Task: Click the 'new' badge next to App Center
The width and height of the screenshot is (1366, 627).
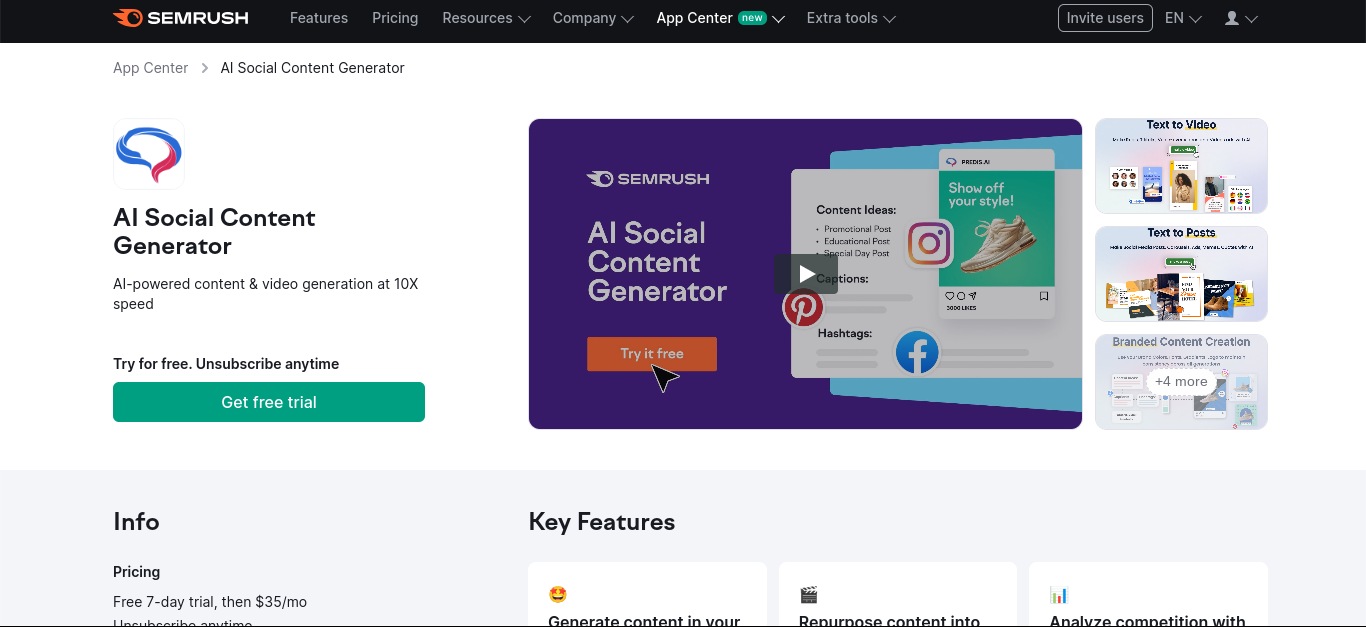Action: click(x=752, y=18)
